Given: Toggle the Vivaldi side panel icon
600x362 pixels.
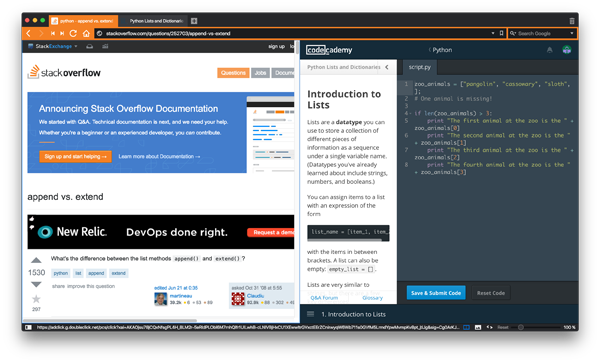Looking at the screenshot, I should 28,327.
